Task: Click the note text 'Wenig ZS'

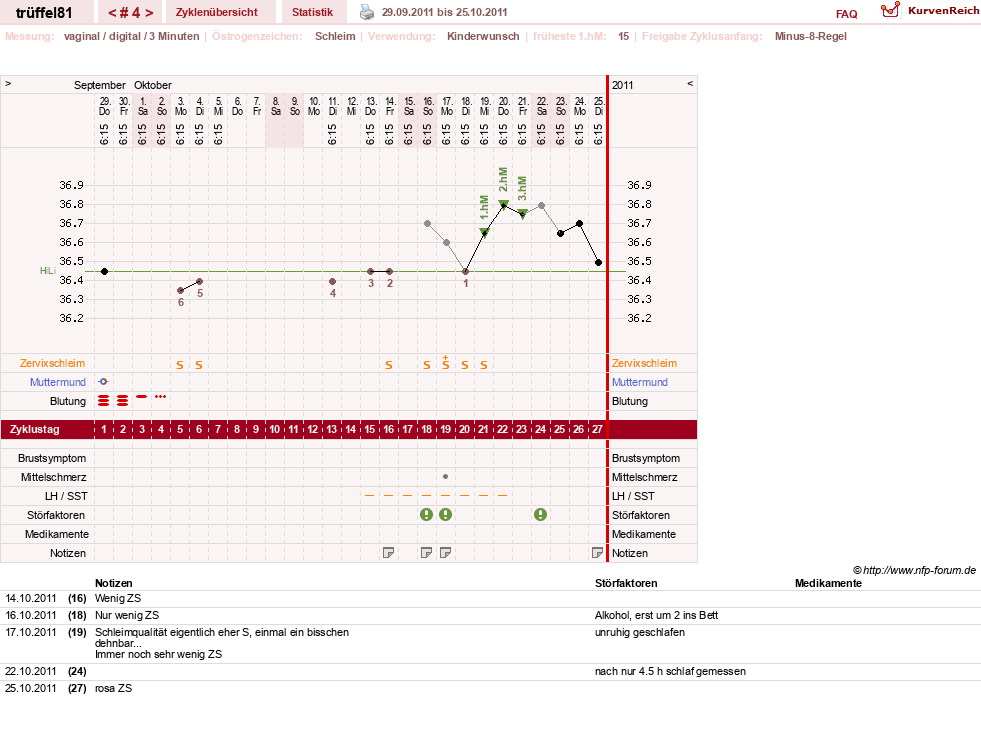Action: (x=118, y=598)
